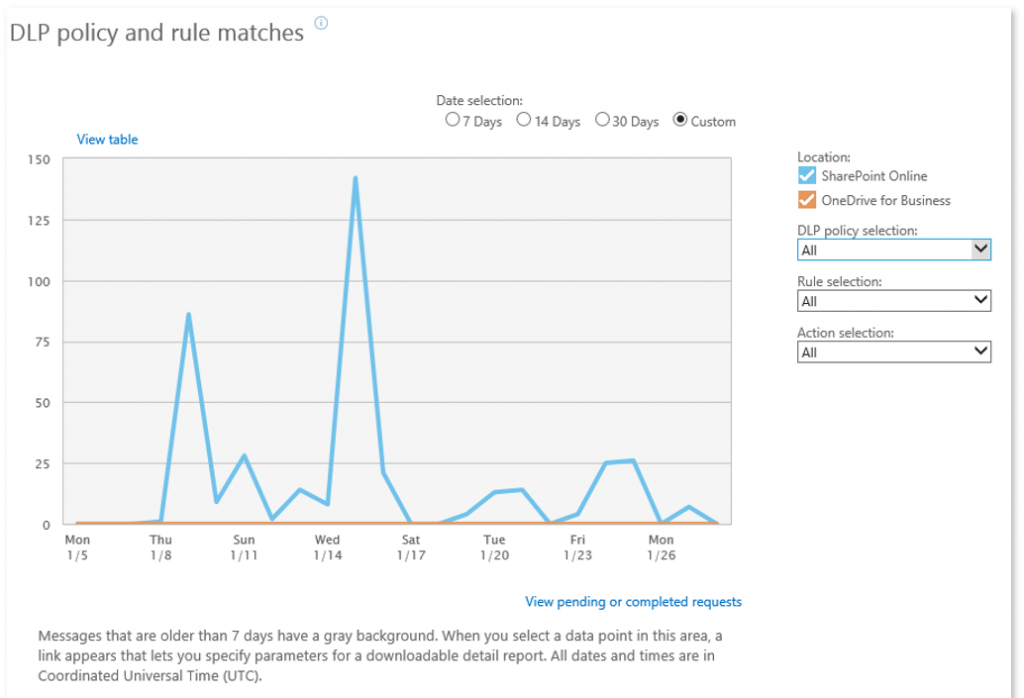Click the Wed 1/14 axis label
The image size is (1024, 698).
click(327, 547)
